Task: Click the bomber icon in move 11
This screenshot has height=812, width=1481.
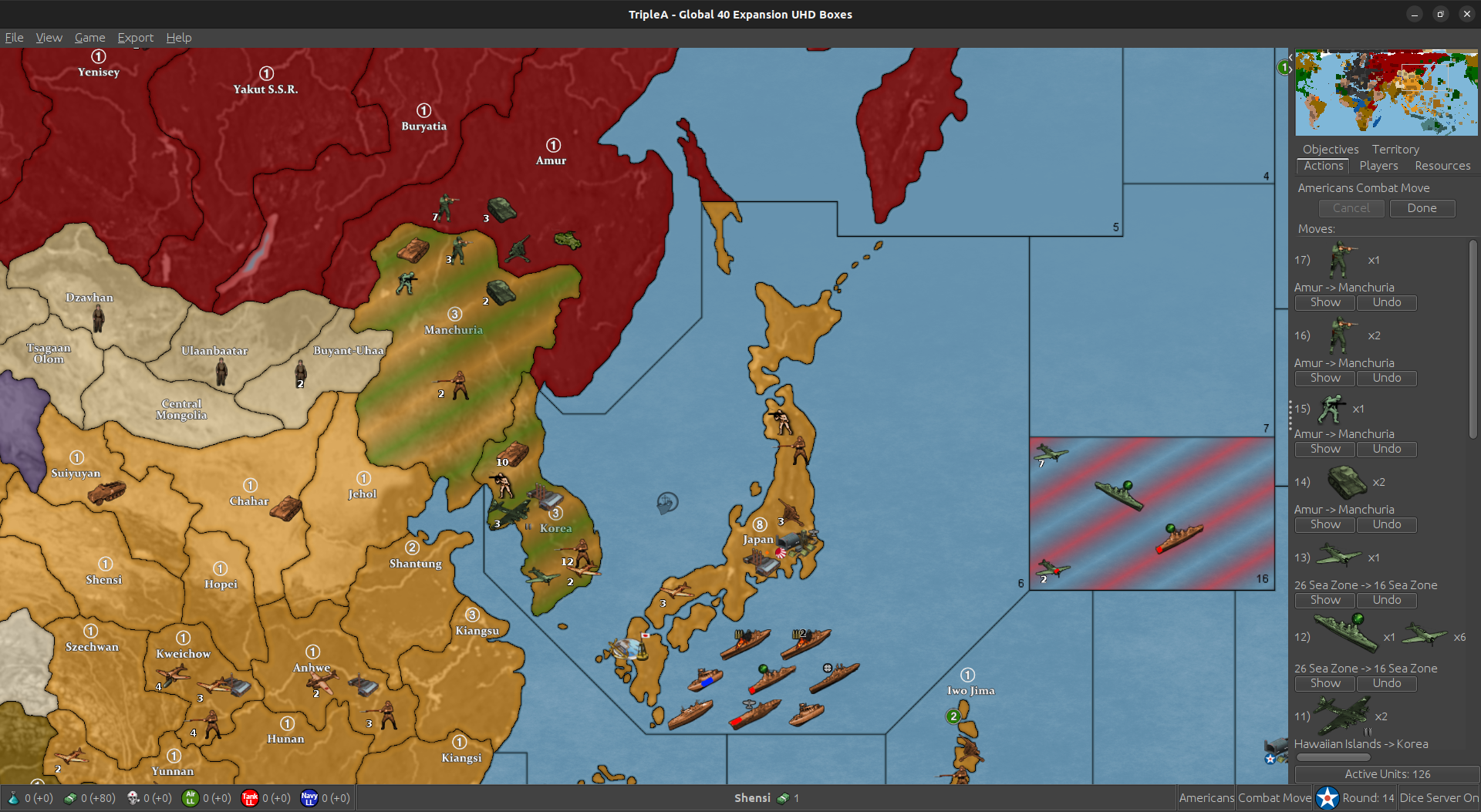Action: tap(1343, 715)
